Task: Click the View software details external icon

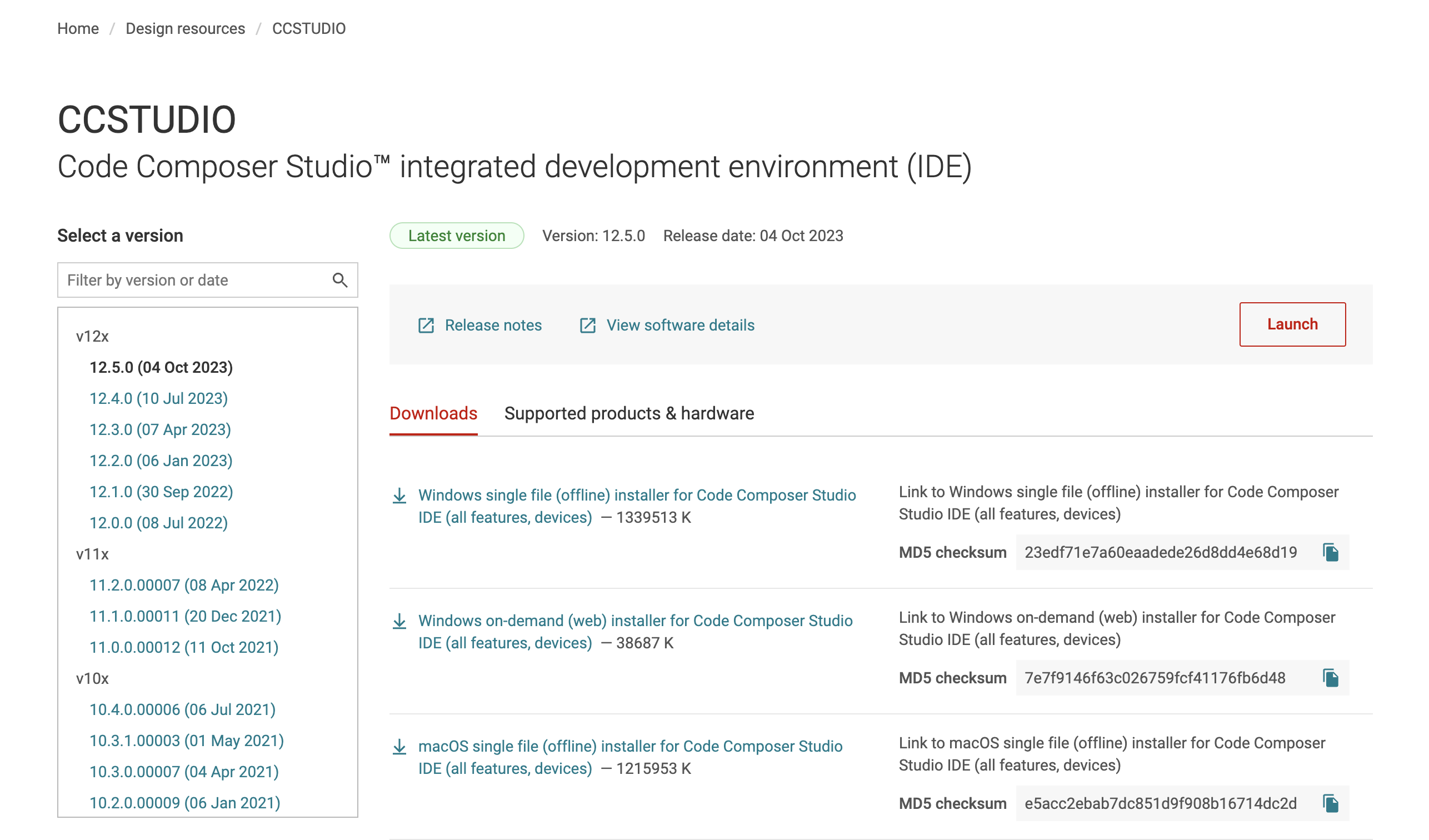Action: coord(587,326)
